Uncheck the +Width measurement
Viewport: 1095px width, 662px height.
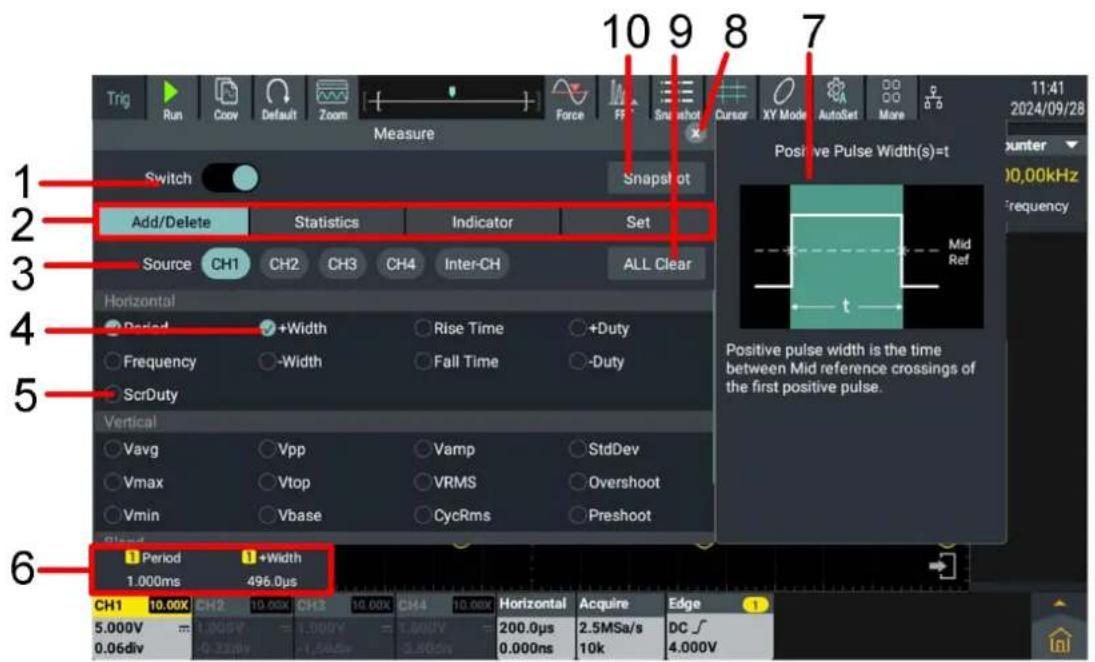267,328
